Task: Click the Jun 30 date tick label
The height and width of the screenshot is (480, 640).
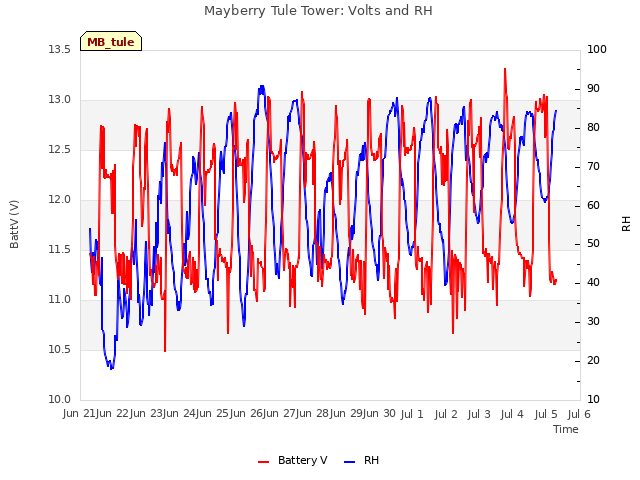Action: (380, 414)
